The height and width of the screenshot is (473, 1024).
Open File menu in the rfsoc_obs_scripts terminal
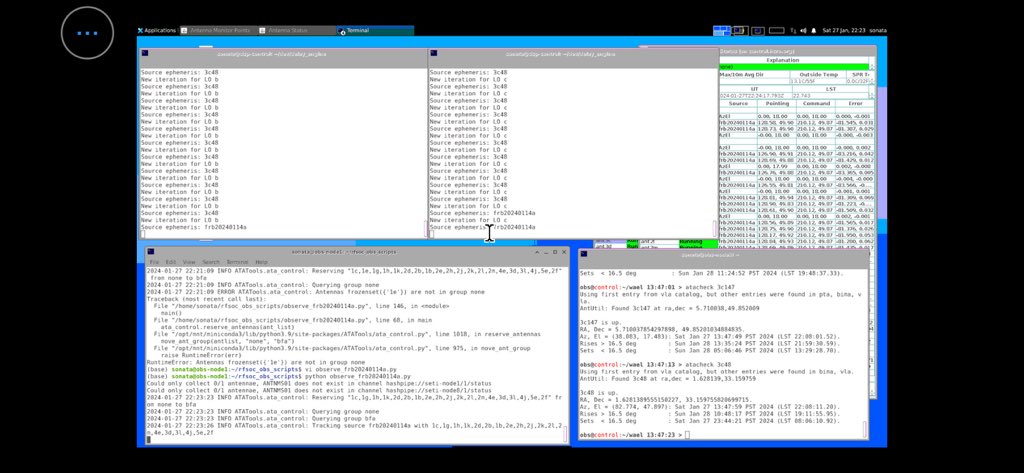pos(154,262)
